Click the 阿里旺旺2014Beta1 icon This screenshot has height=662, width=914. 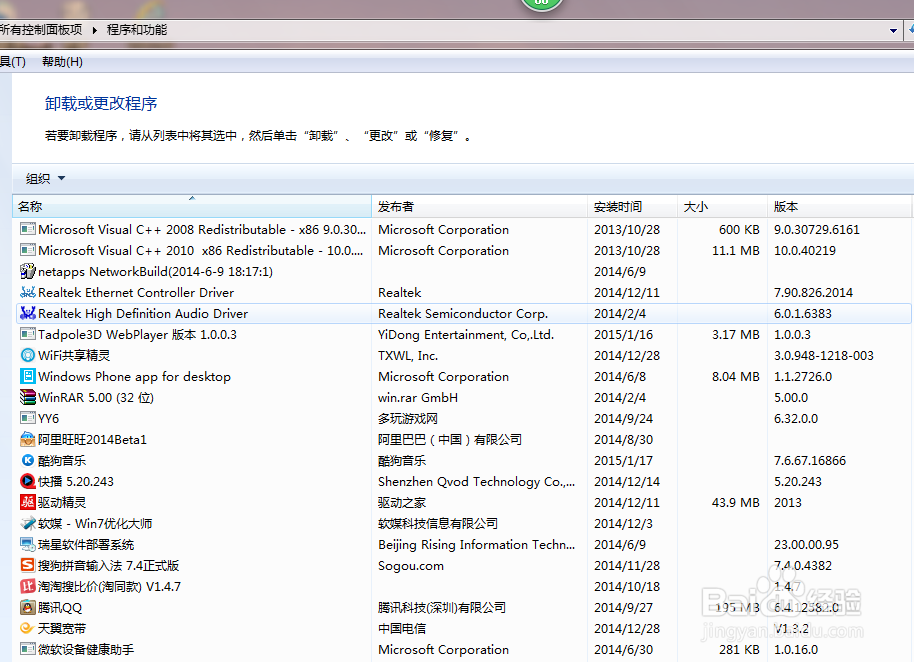(x=27, y=439)
